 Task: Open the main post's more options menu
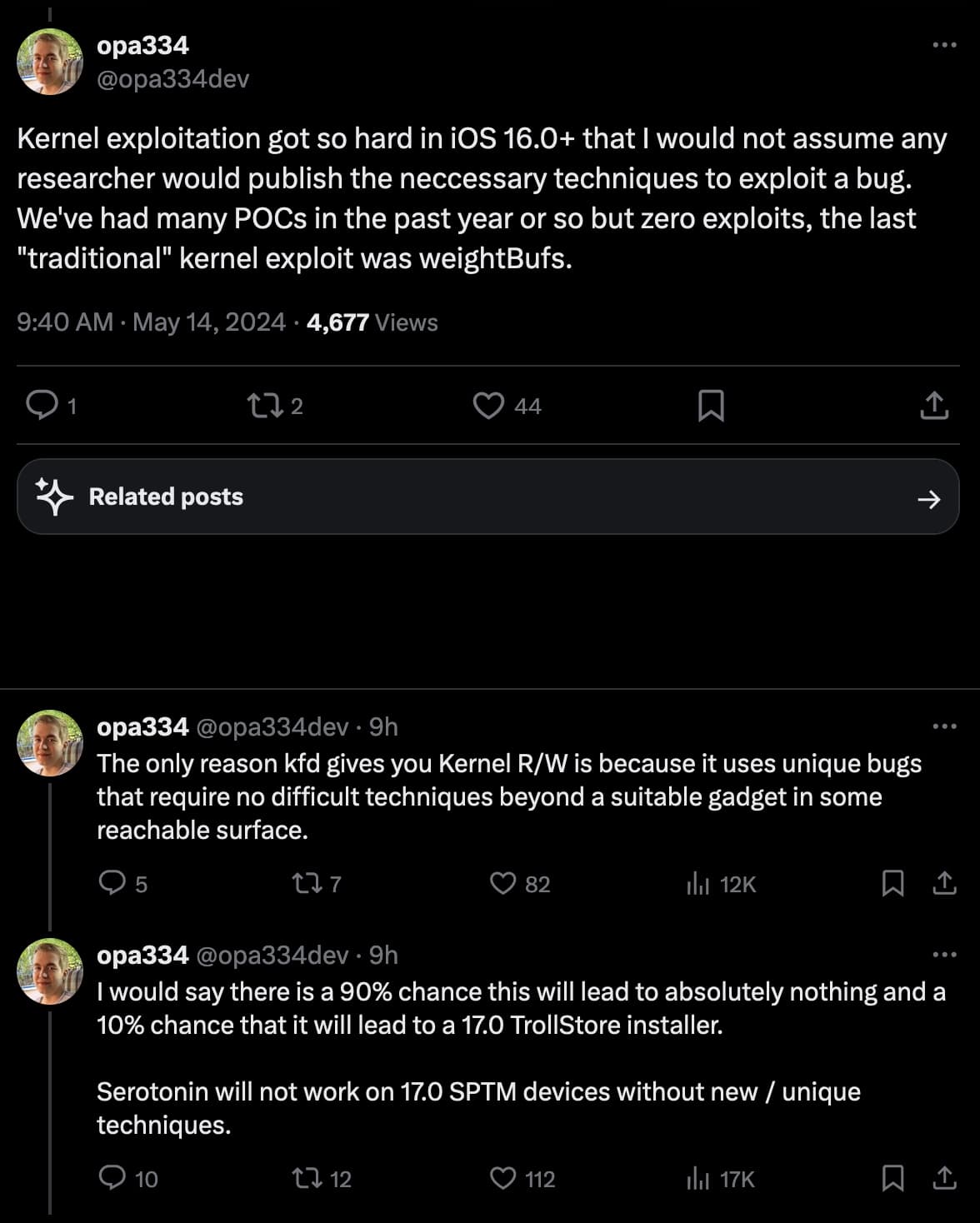pos(944,45)
